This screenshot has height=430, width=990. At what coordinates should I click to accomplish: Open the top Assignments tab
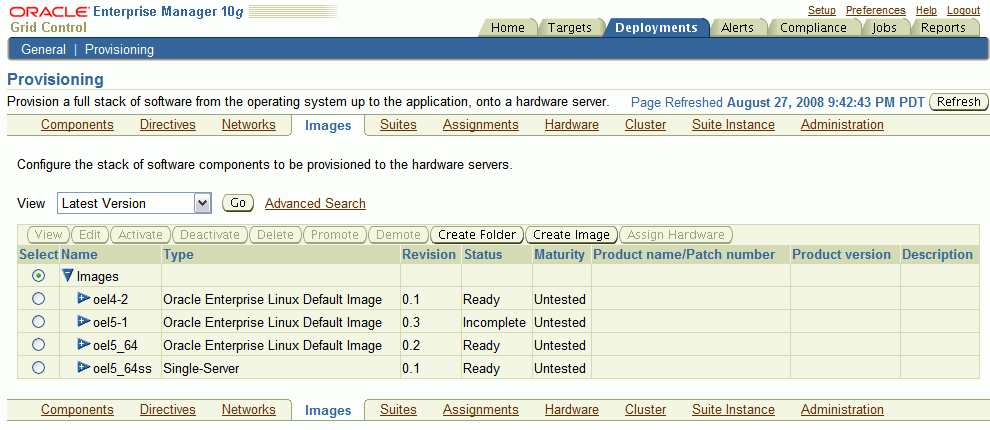click(x=480, y=124)
